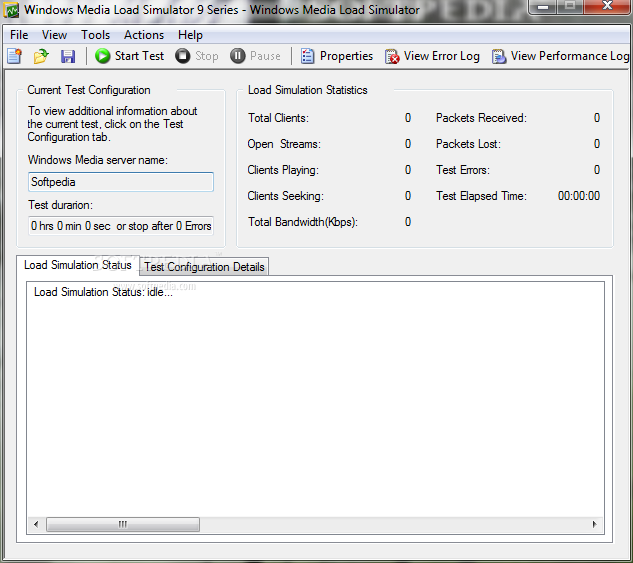Click the scrollbar's left arrow
This screenshot has height=563, width=633.
tap(36, 524)
